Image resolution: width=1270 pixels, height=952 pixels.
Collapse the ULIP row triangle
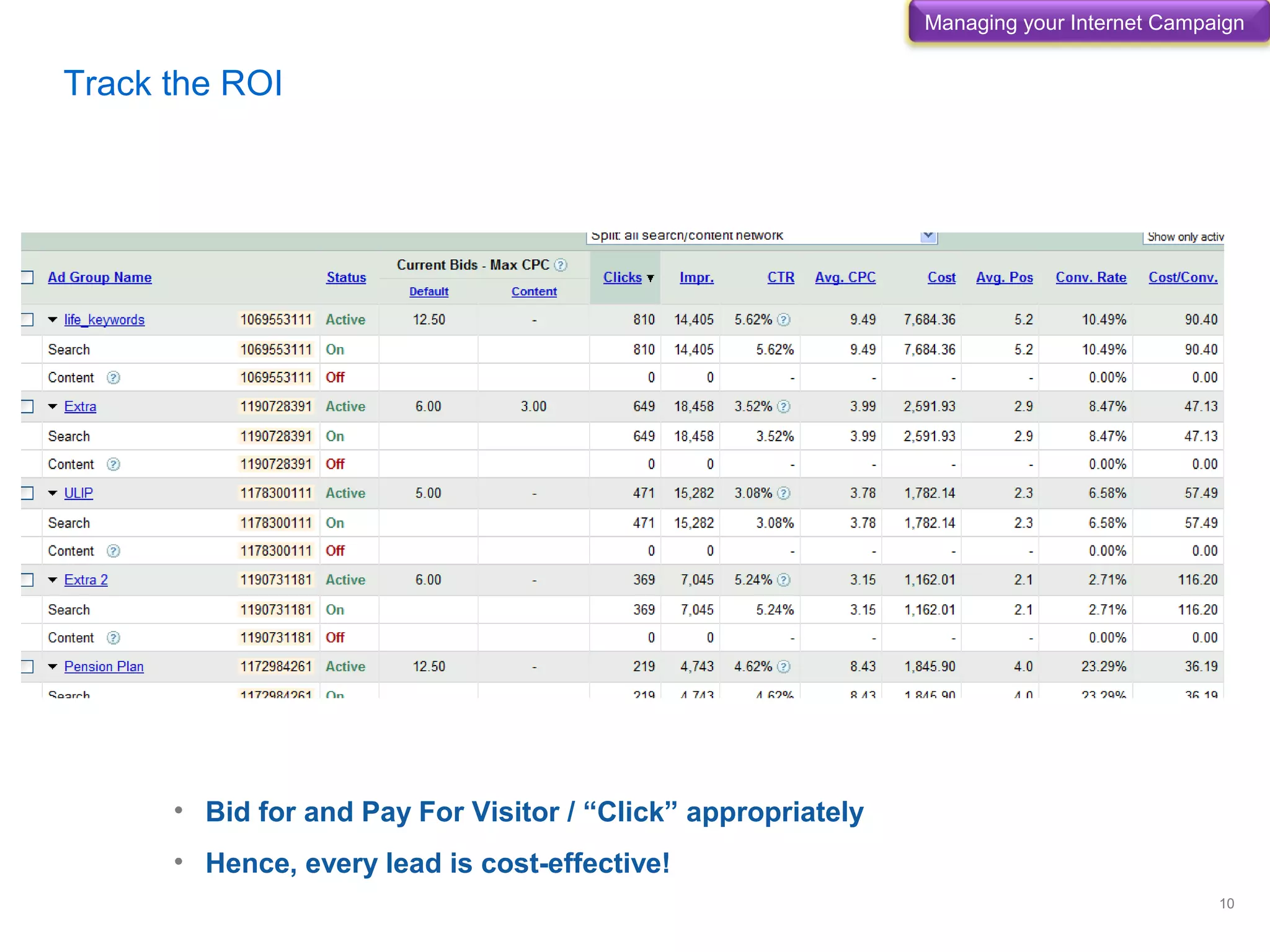pos(53,493)
